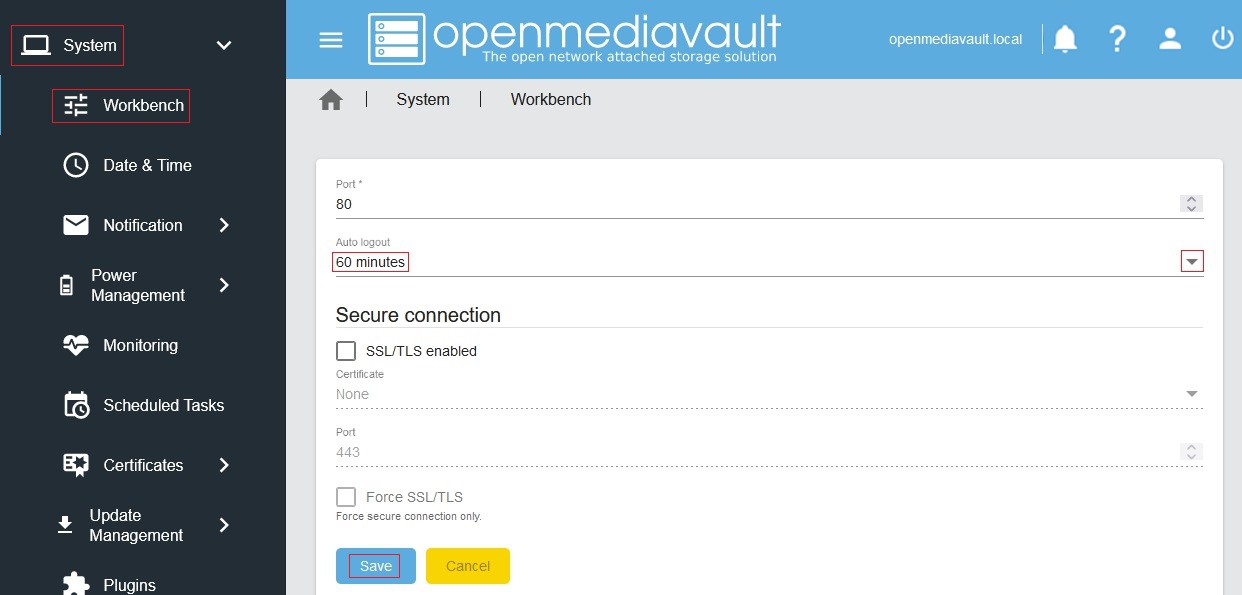This screenshot has width=1242, height=595.
Task: Click the first Port stepper arrows
Action: [x=1190, y=204]
